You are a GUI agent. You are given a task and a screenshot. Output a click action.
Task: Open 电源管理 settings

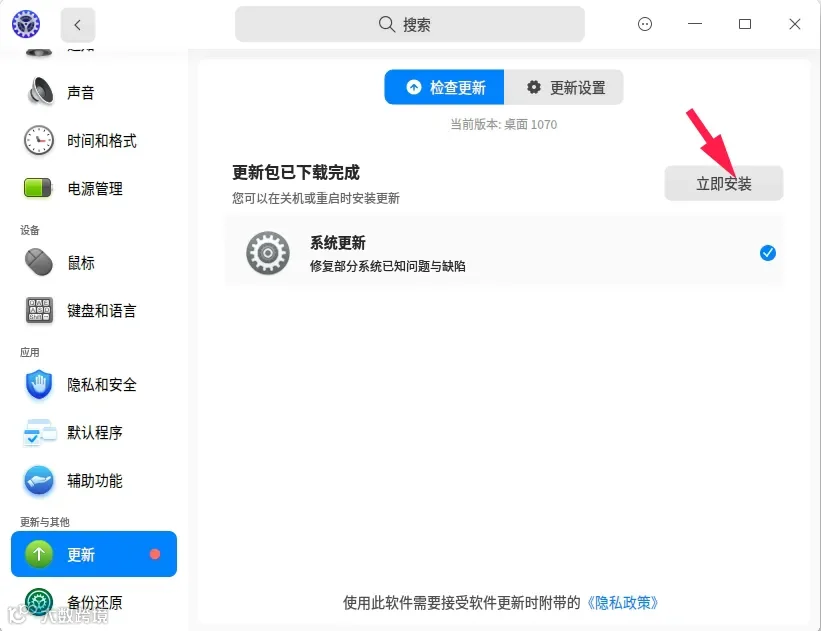click(94, 188)
